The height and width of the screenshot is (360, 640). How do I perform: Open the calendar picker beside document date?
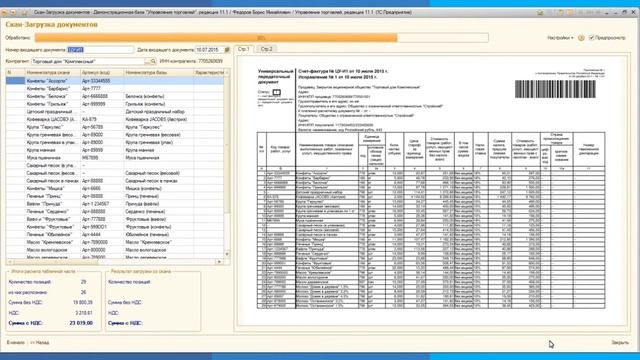point(227,50)
